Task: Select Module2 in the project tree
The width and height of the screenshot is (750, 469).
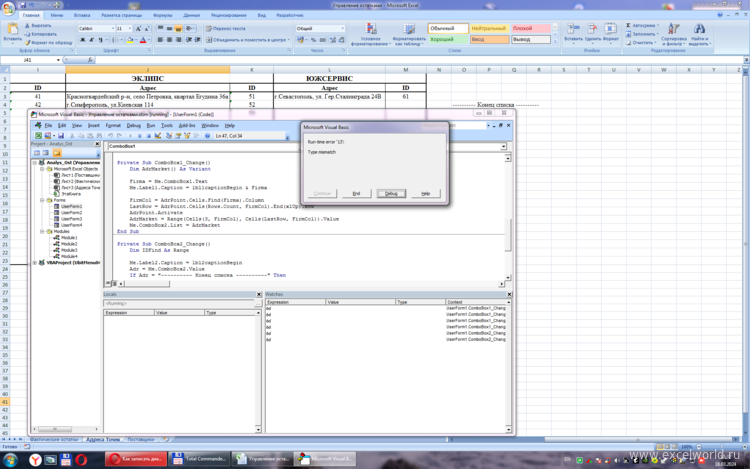Action: [x=69, y=244]
